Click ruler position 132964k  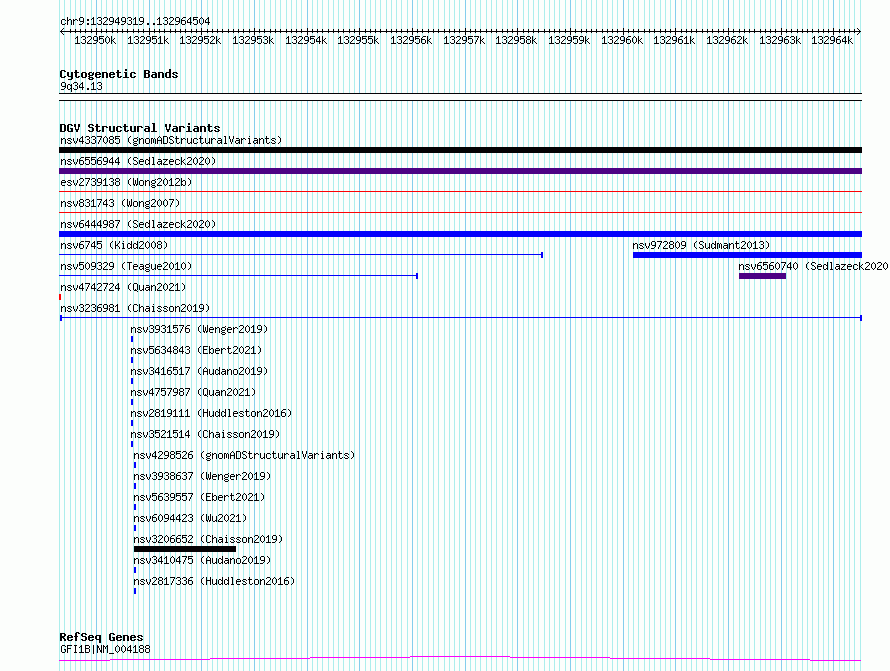pyautogui.click(x=832, y=40)
